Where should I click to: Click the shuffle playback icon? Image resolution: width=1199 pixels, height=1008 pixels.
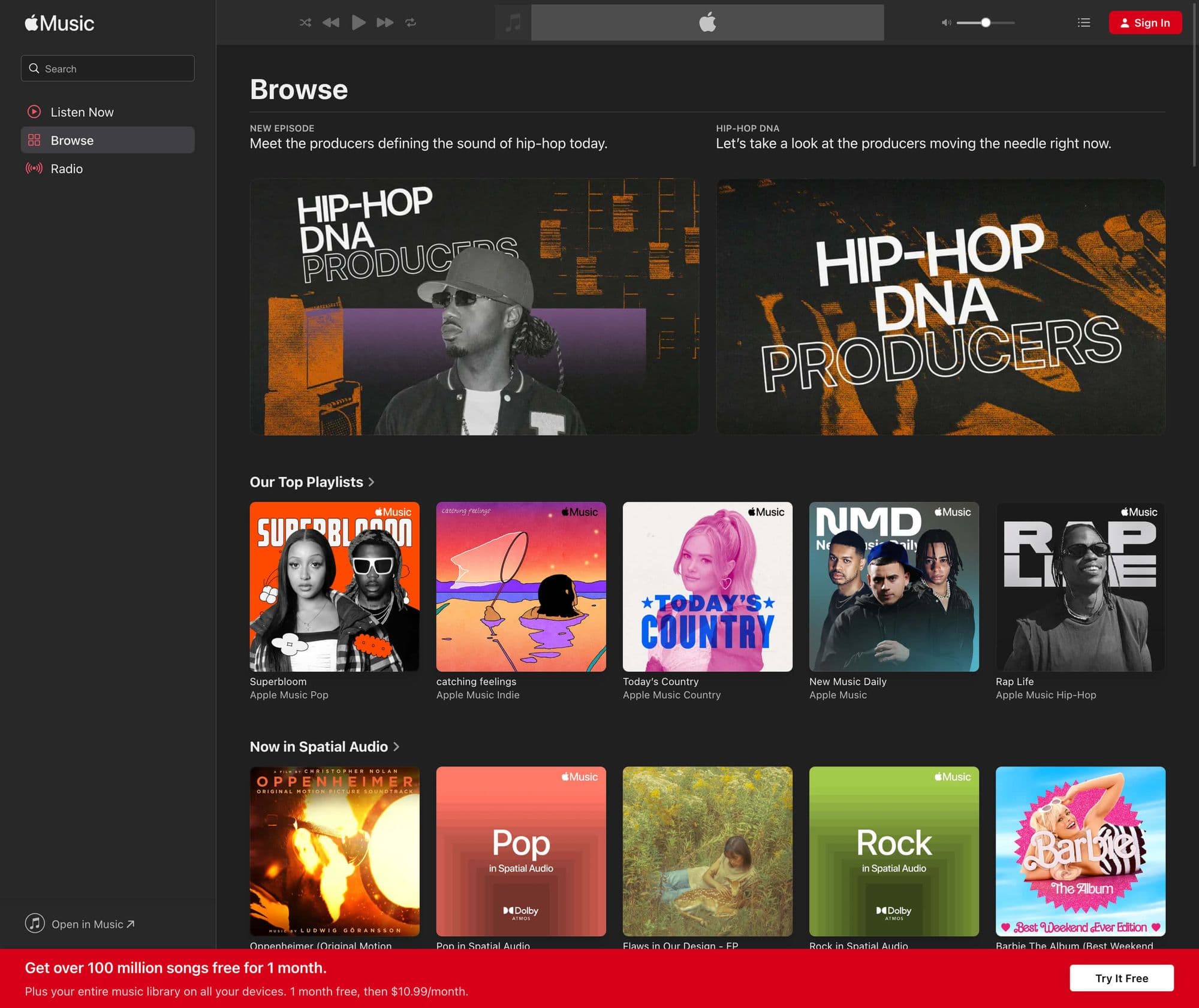[x=305, y=22]
